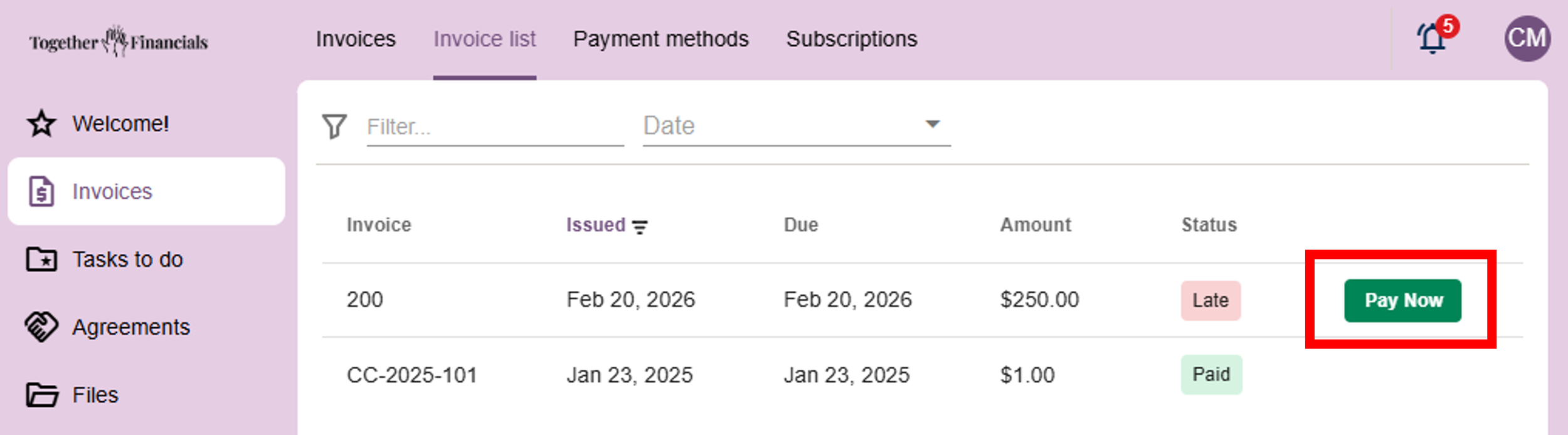1568x435 pixels.
Task: Sort by the Amount column header
Action: click(1035, 225)
